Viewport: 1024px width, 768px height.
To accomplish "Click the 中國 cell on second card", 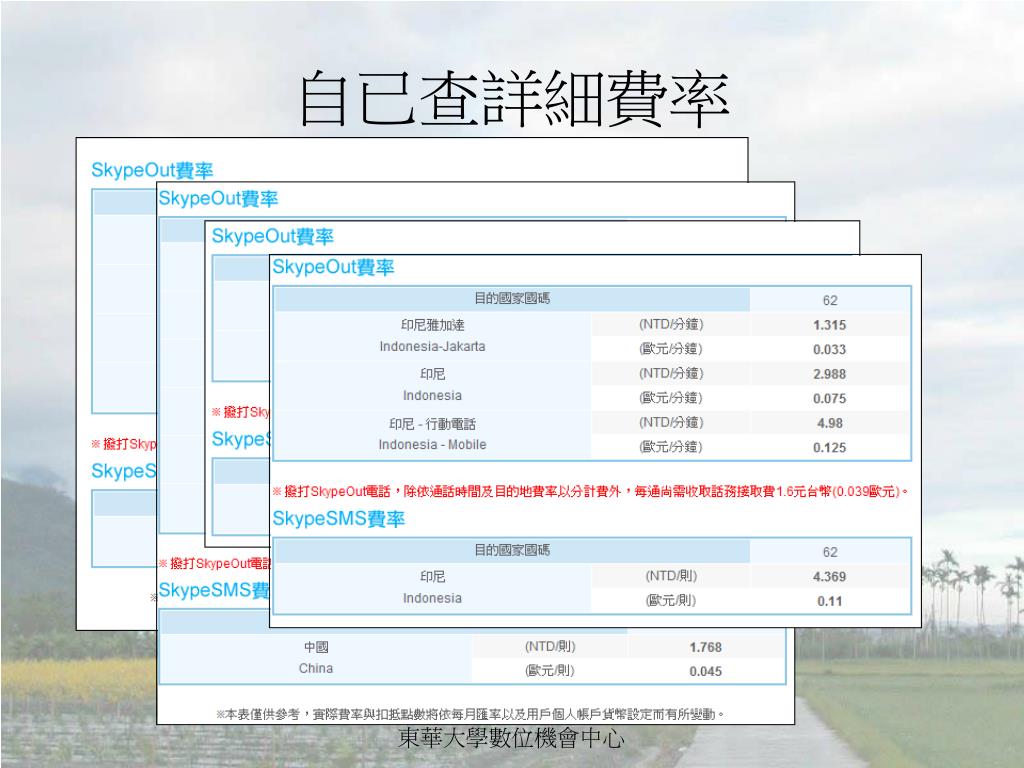I will (x=316, y=647).
